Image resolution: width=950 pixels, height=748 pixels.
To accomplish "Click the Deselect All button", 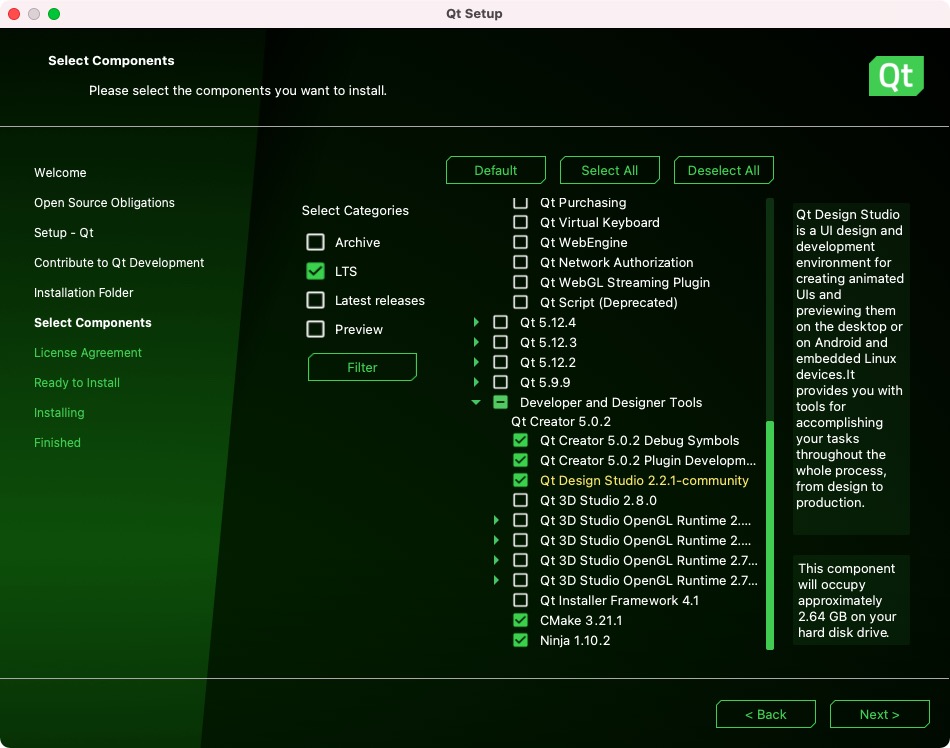I will click(x=723, y=170).
